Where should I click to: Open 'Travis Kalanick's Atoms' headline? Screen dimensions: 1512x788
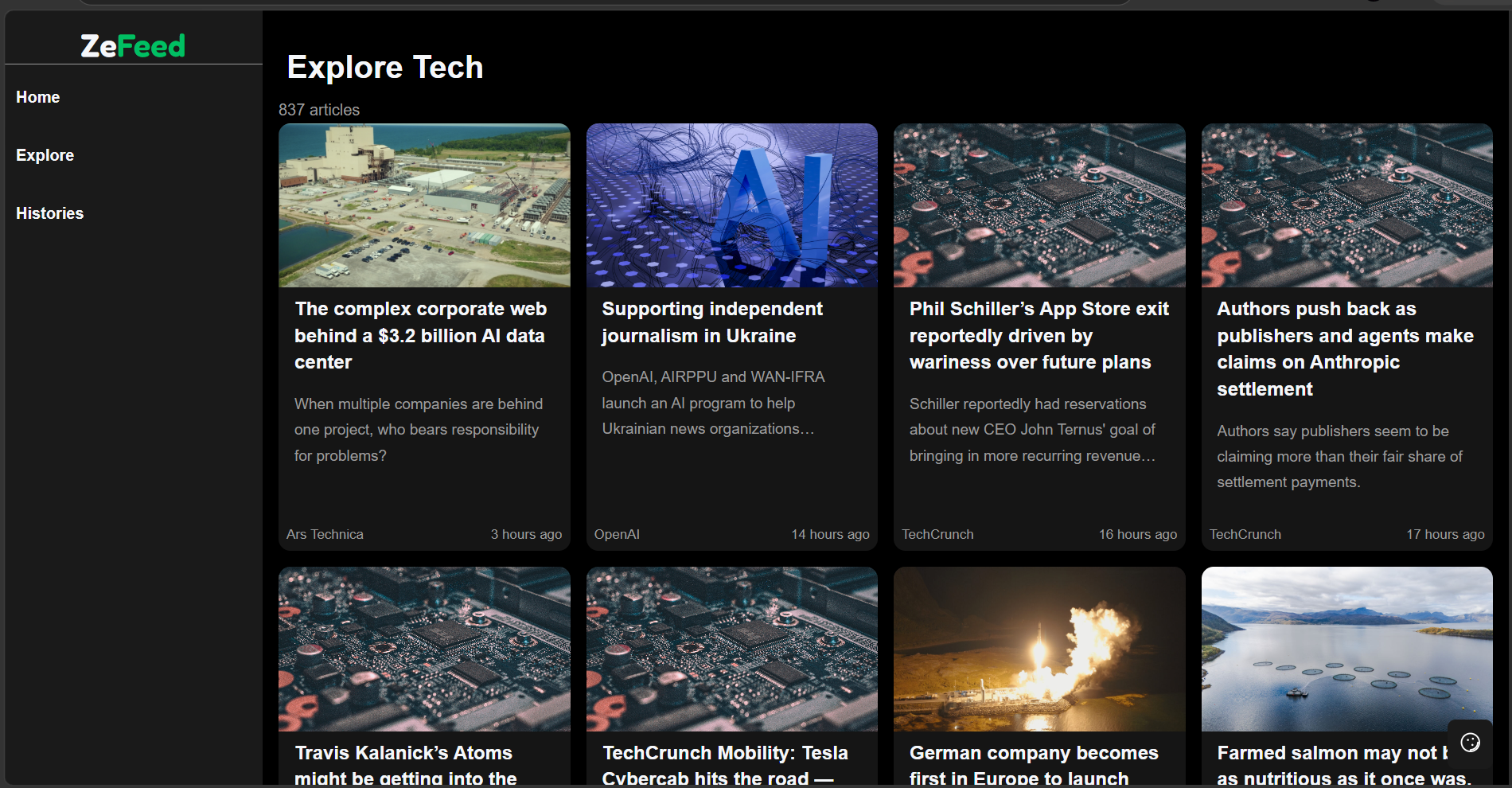click(x=406, y=765)
